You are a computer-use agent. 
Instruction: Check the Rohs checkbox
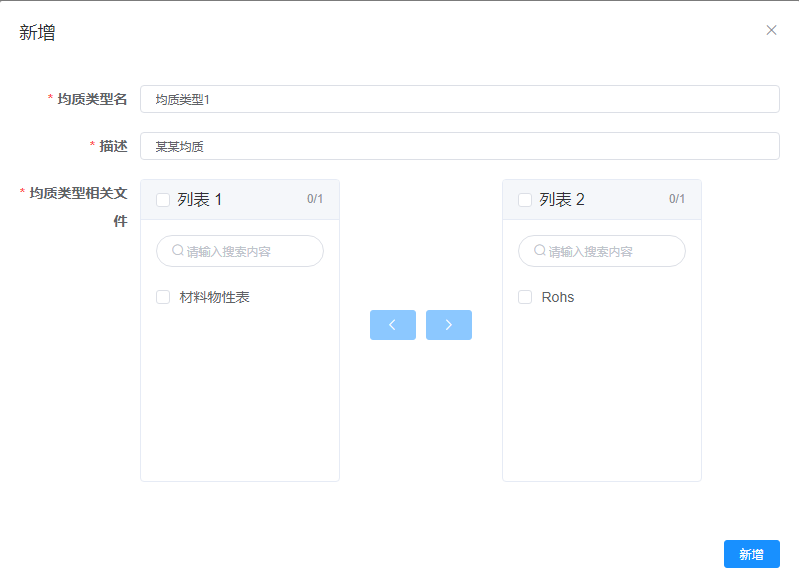click(525, 297)
